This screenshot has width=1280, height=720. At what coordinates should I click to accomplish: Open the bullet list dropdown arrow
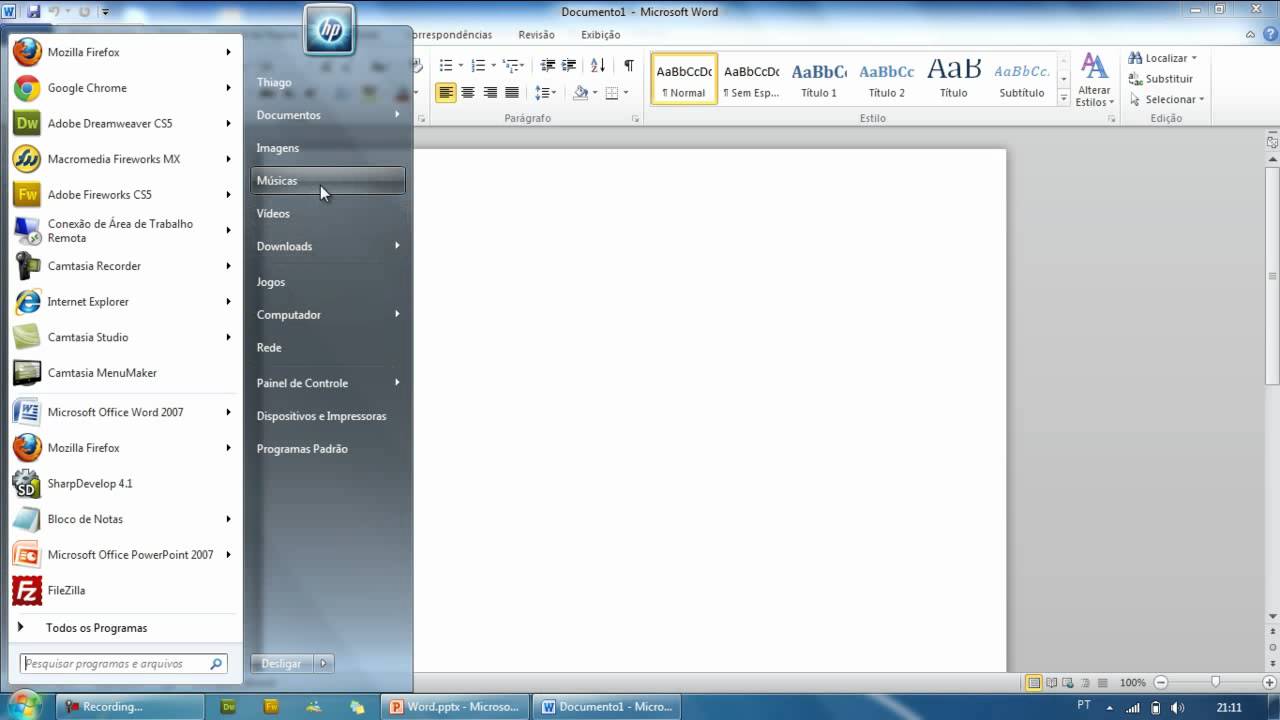point(461,66)
